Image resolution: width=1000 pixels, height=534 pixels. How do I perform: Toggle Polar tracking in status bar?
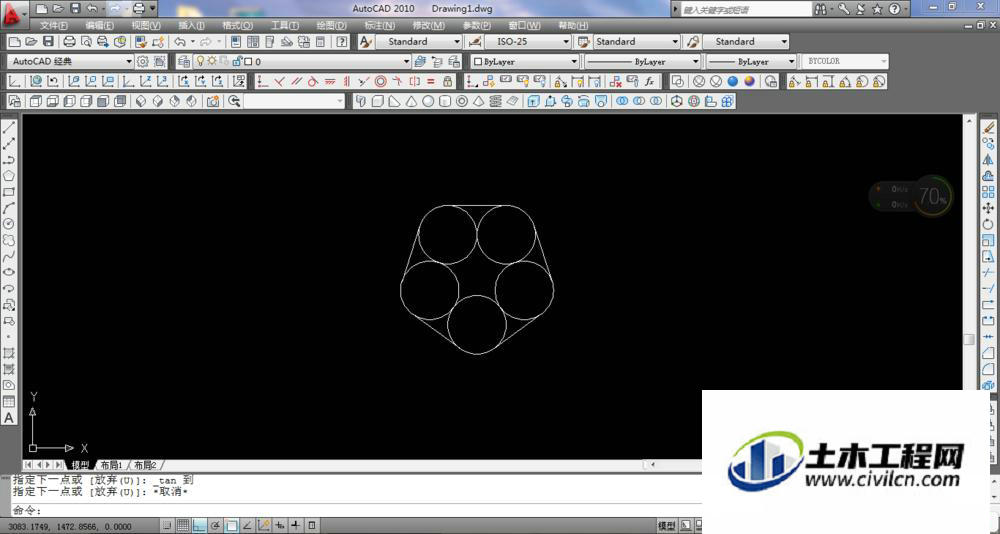point(216,526)
